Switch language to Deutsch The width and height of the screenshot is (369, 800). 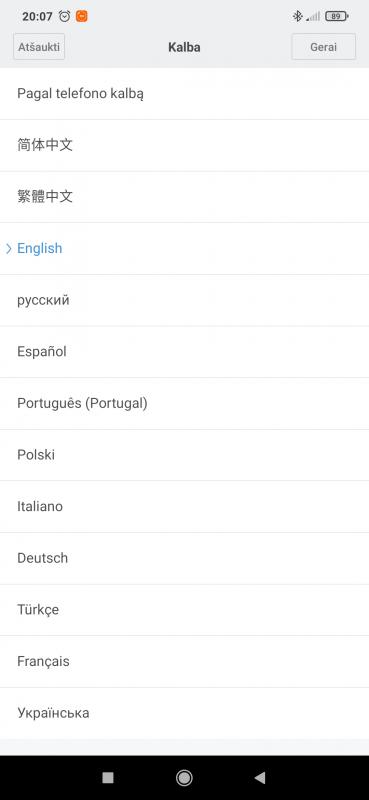[184, 559]
